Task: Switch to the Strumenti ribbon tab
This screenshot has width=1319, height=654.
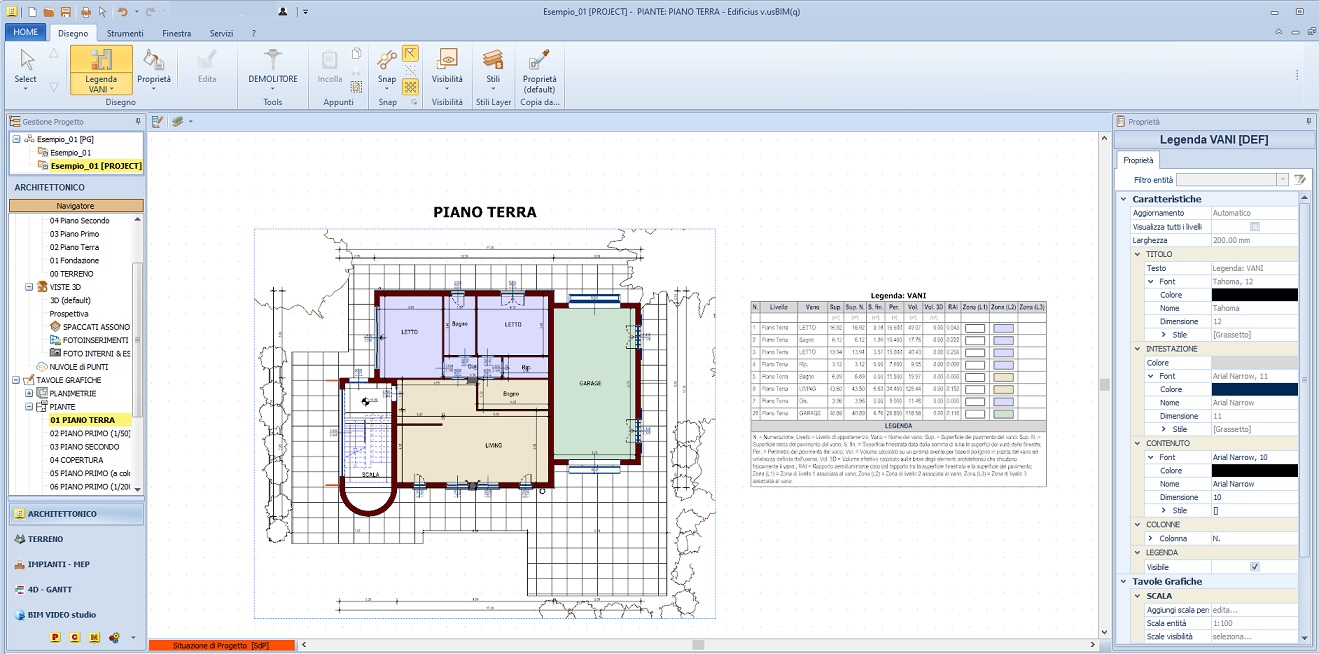Action: (126, 33)
